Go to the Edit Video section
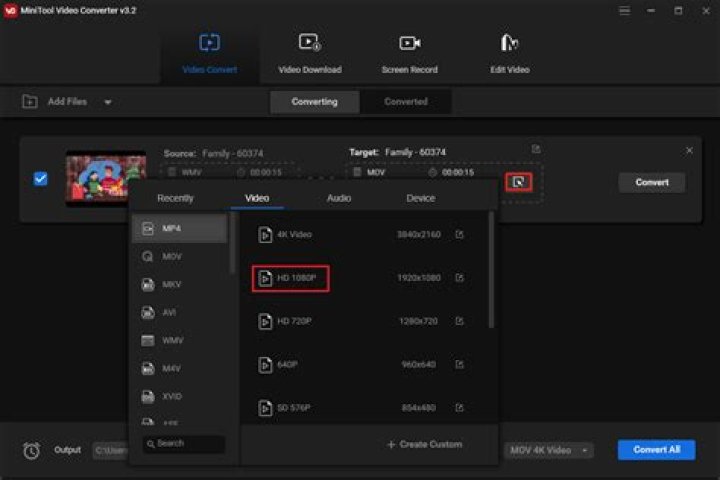The height and width of the screenshot is (480, 720). click(x=510, y=54)
